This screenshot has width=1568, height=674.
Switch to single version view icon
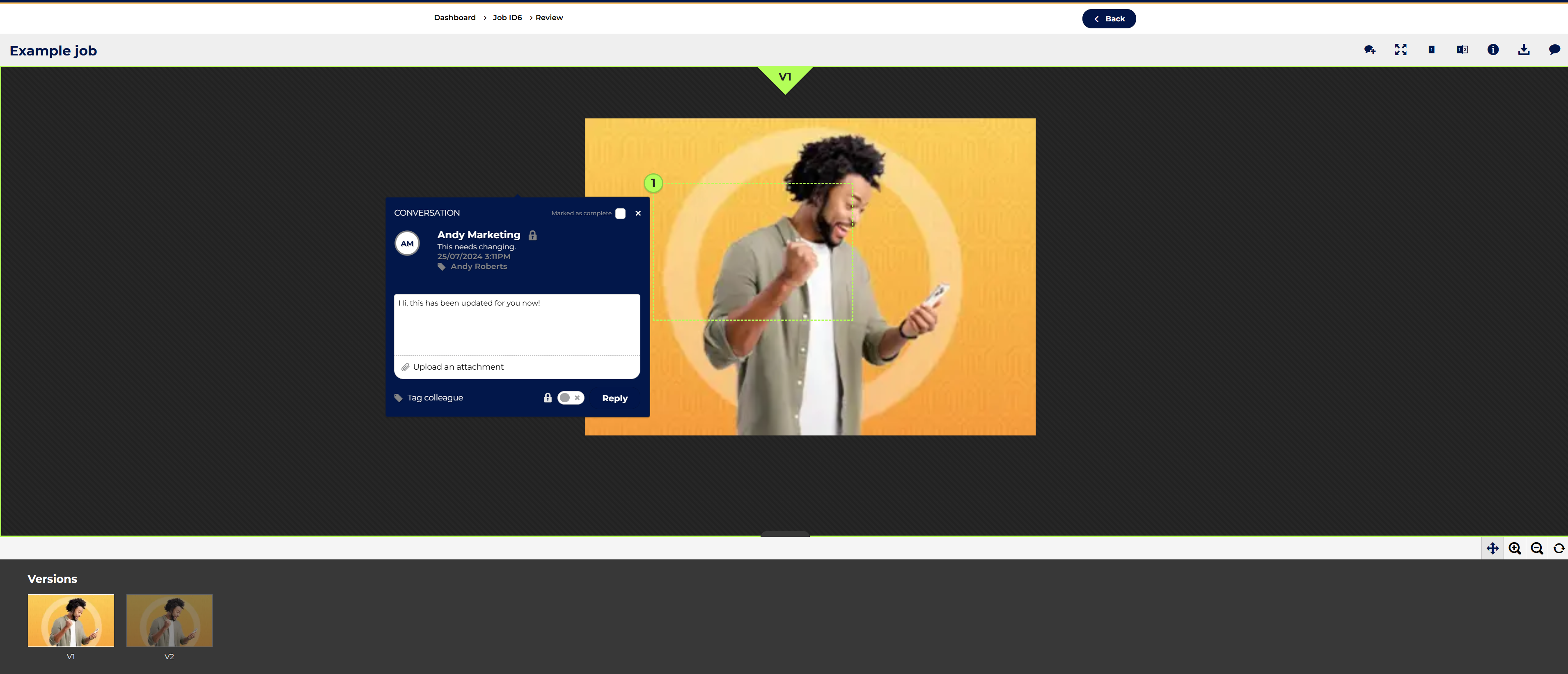1432,50
